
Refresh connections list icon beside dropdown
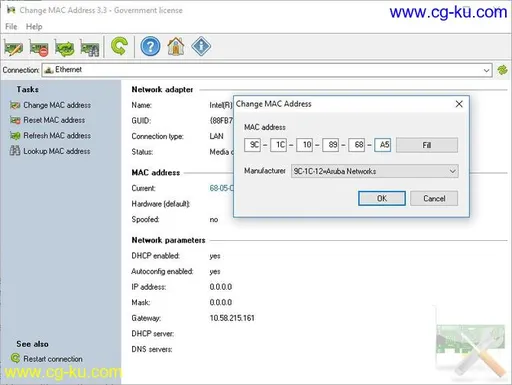[502, 70]
